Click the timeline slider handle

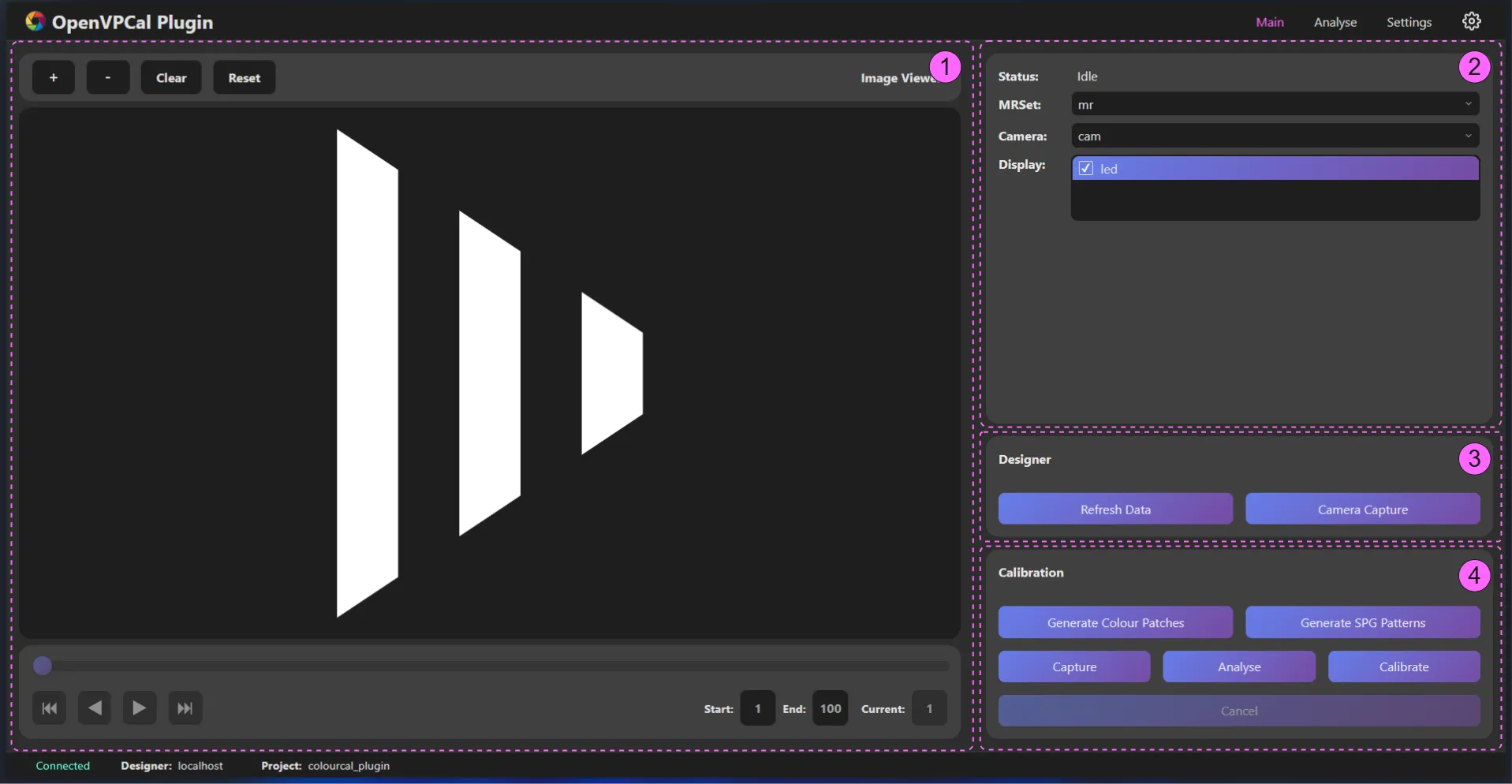[43, 666]
